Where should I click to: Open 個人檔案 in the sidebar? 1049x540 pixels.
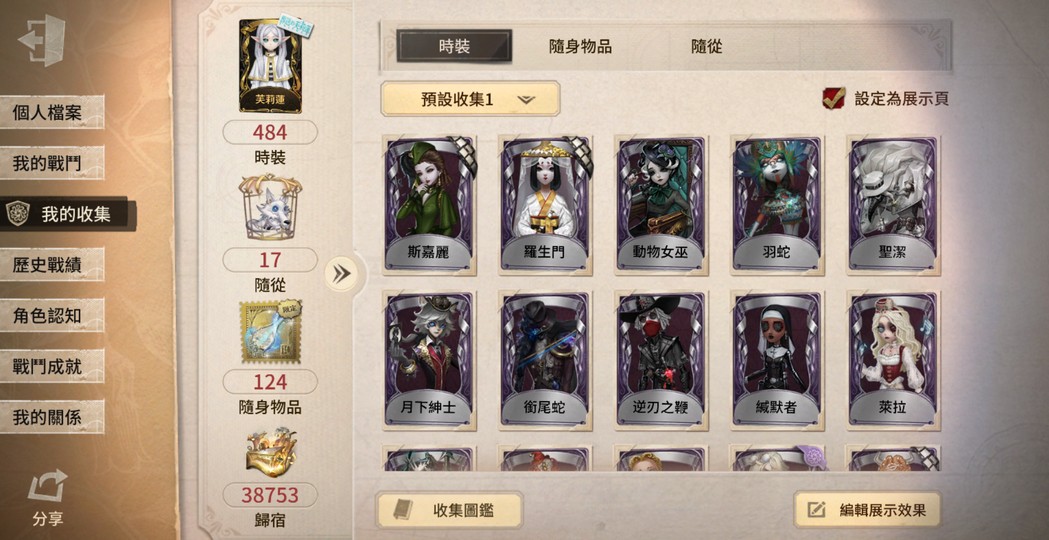(52, 112)
